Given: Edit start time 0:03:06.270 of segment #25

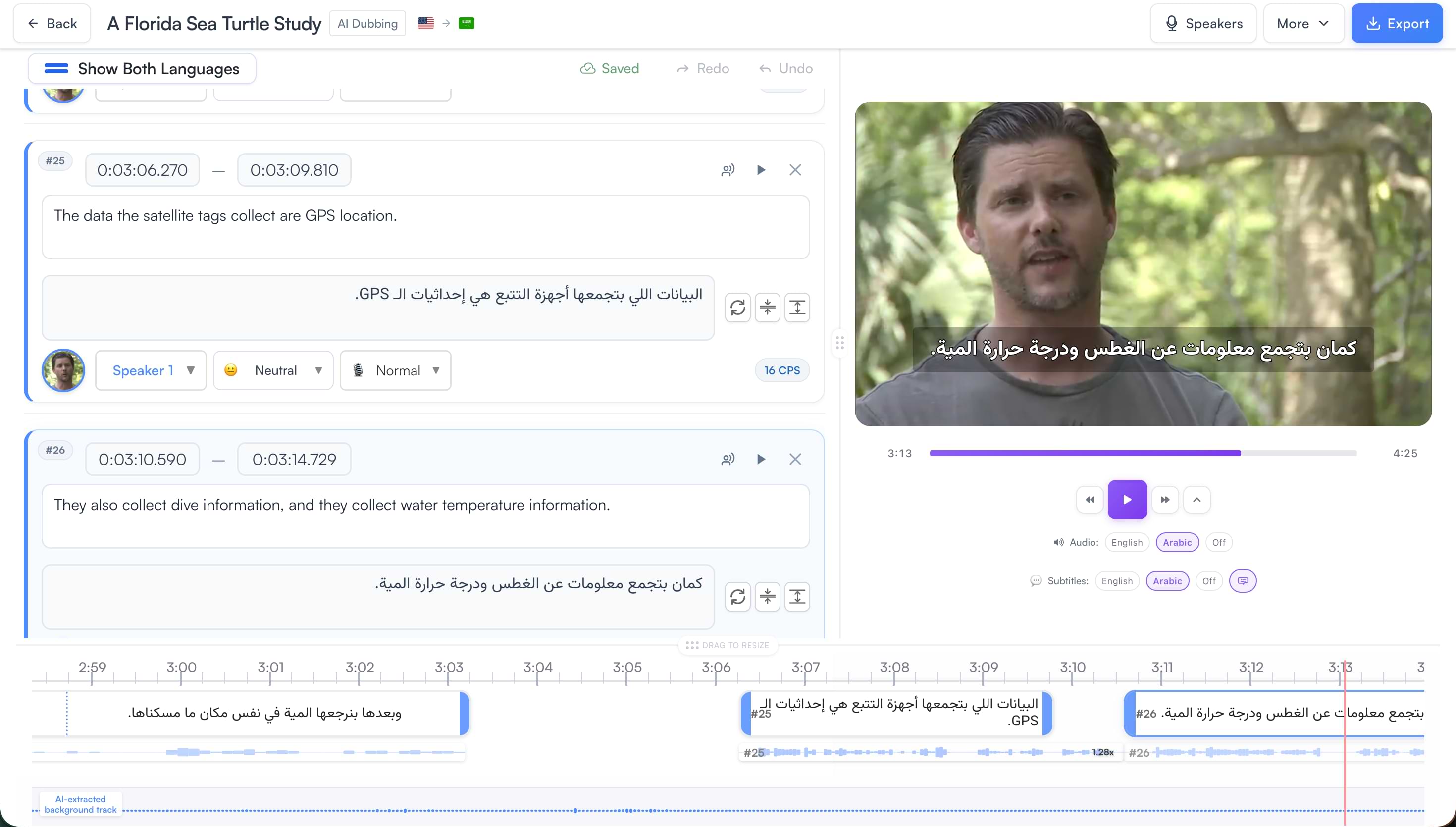Looking at the screenshot, I should [143, 170].
